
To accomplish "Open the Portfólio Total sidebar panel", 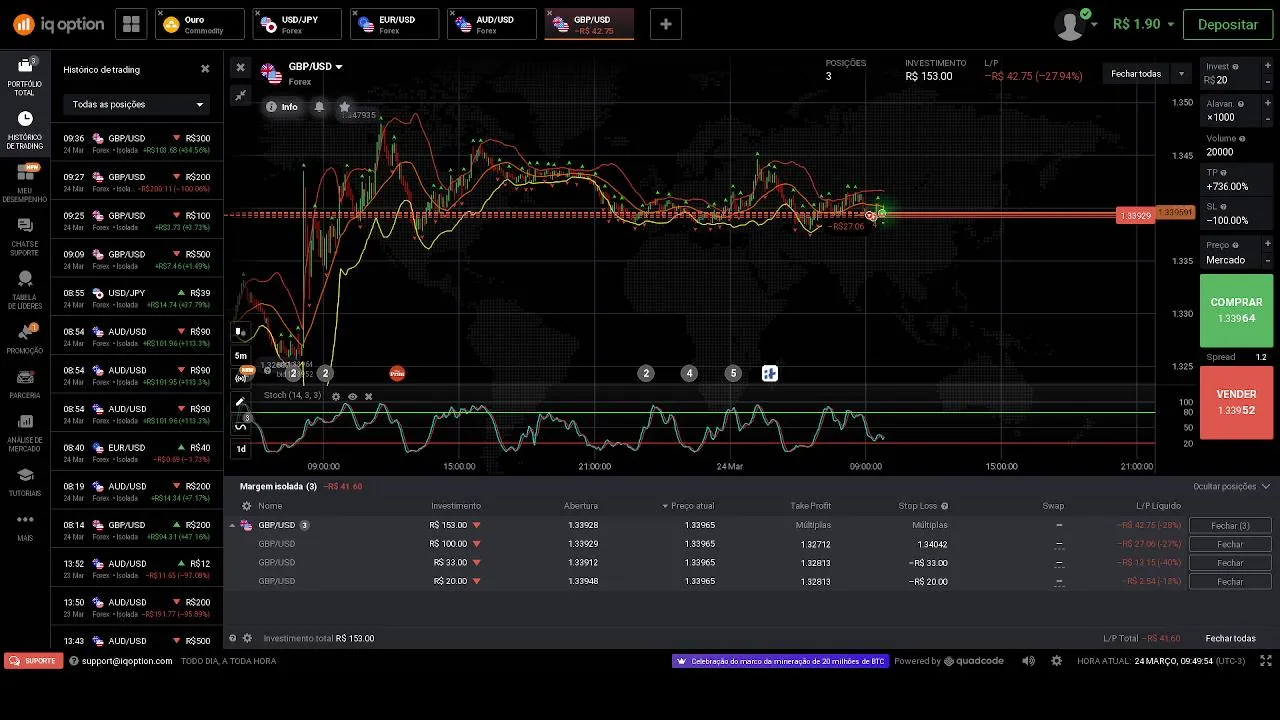I will click(25, 76).
